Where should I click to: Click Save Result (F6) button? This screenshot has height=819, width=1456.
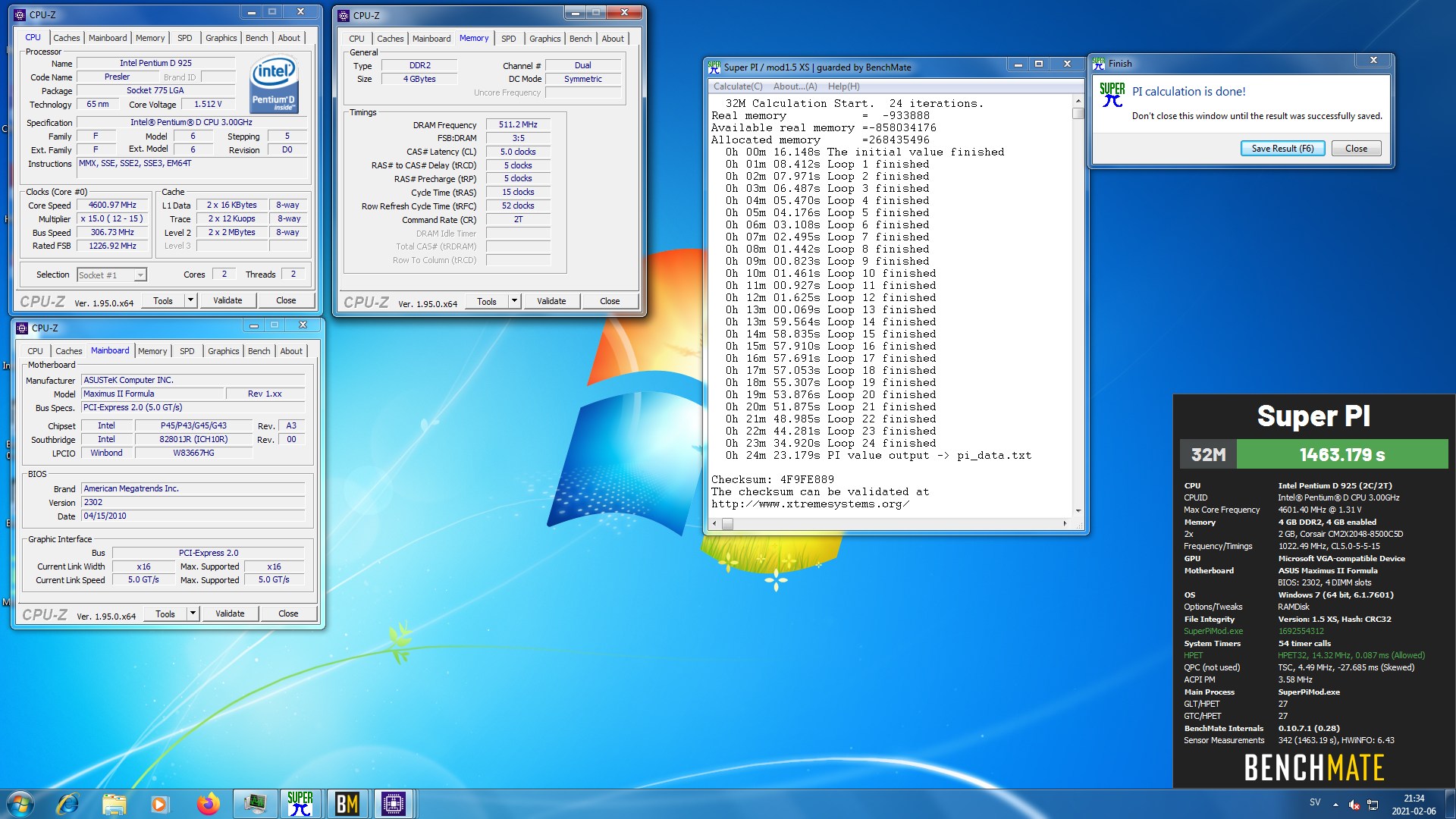pyautogui.click(x=1282, y=149)
